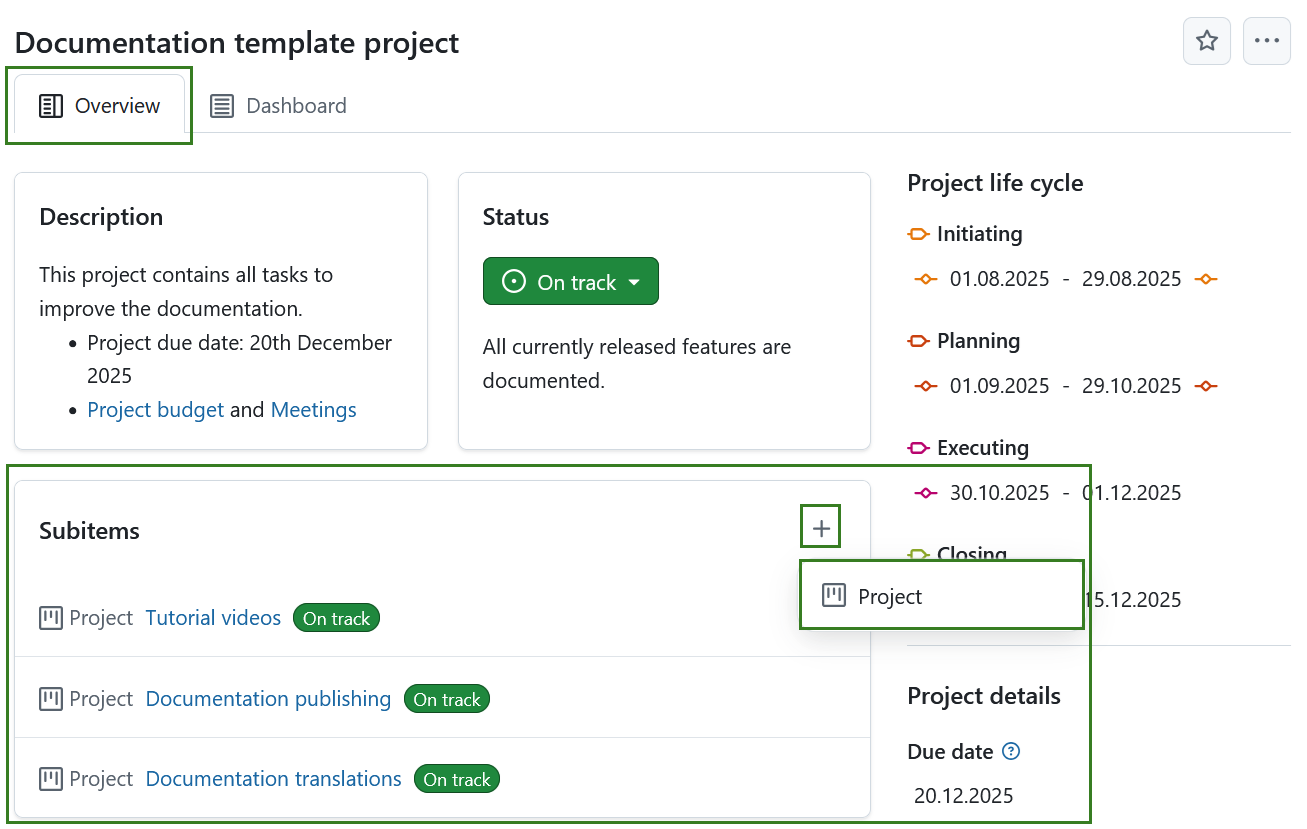Click the On track badge next to Documentation publishing
Image resolution: width=1307 pixels, height=829 pixels.
[446, 698]
